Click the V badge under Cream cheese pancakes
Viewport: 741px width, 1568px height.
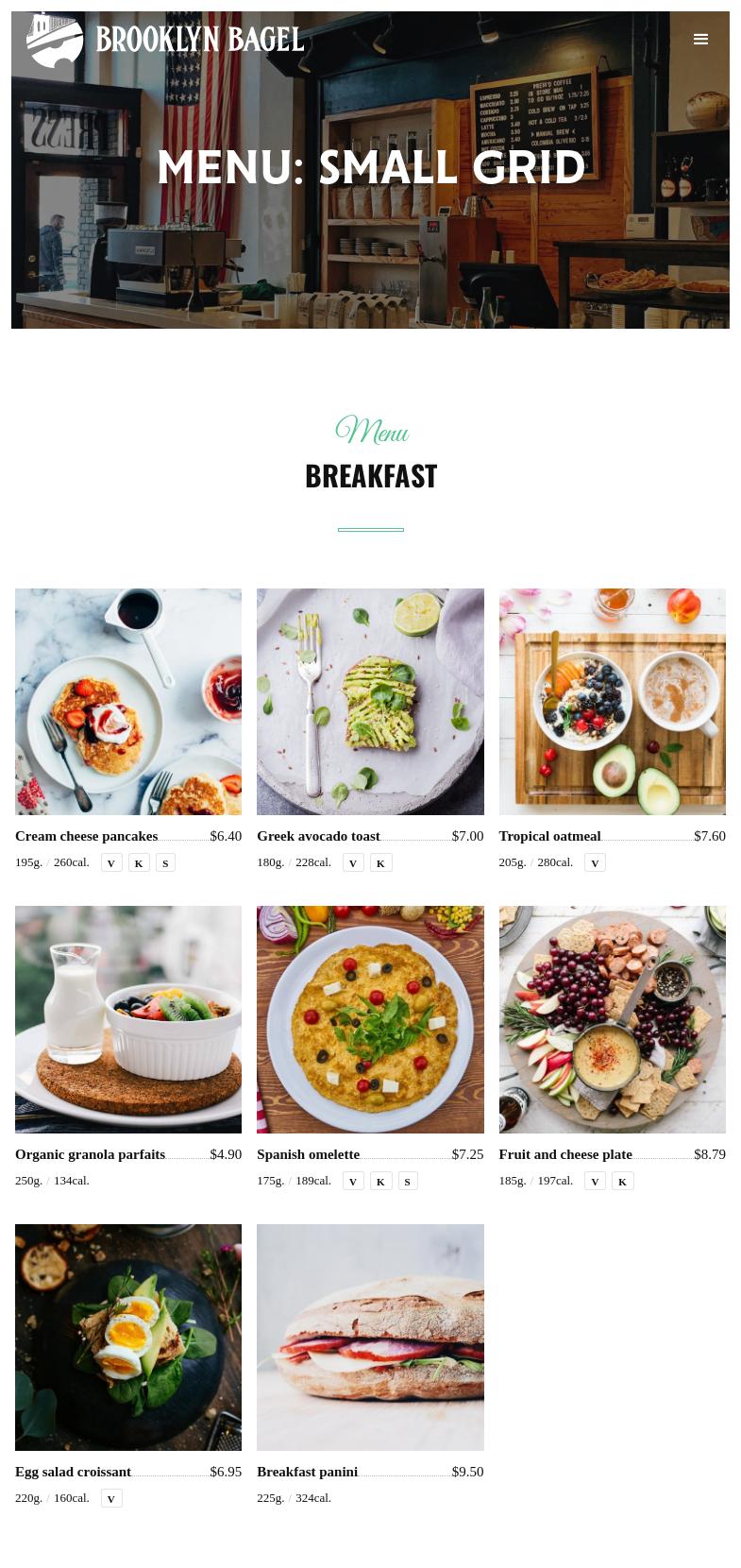point(111,862)
